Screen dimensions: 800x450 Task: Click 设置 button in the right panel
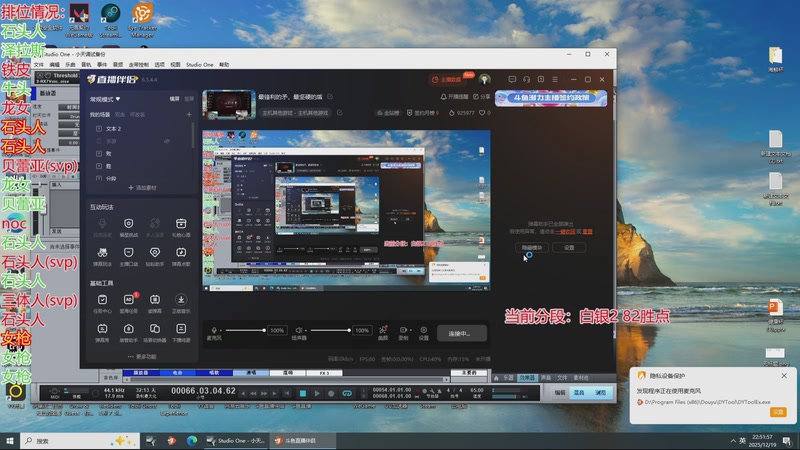tap(569, 247)
